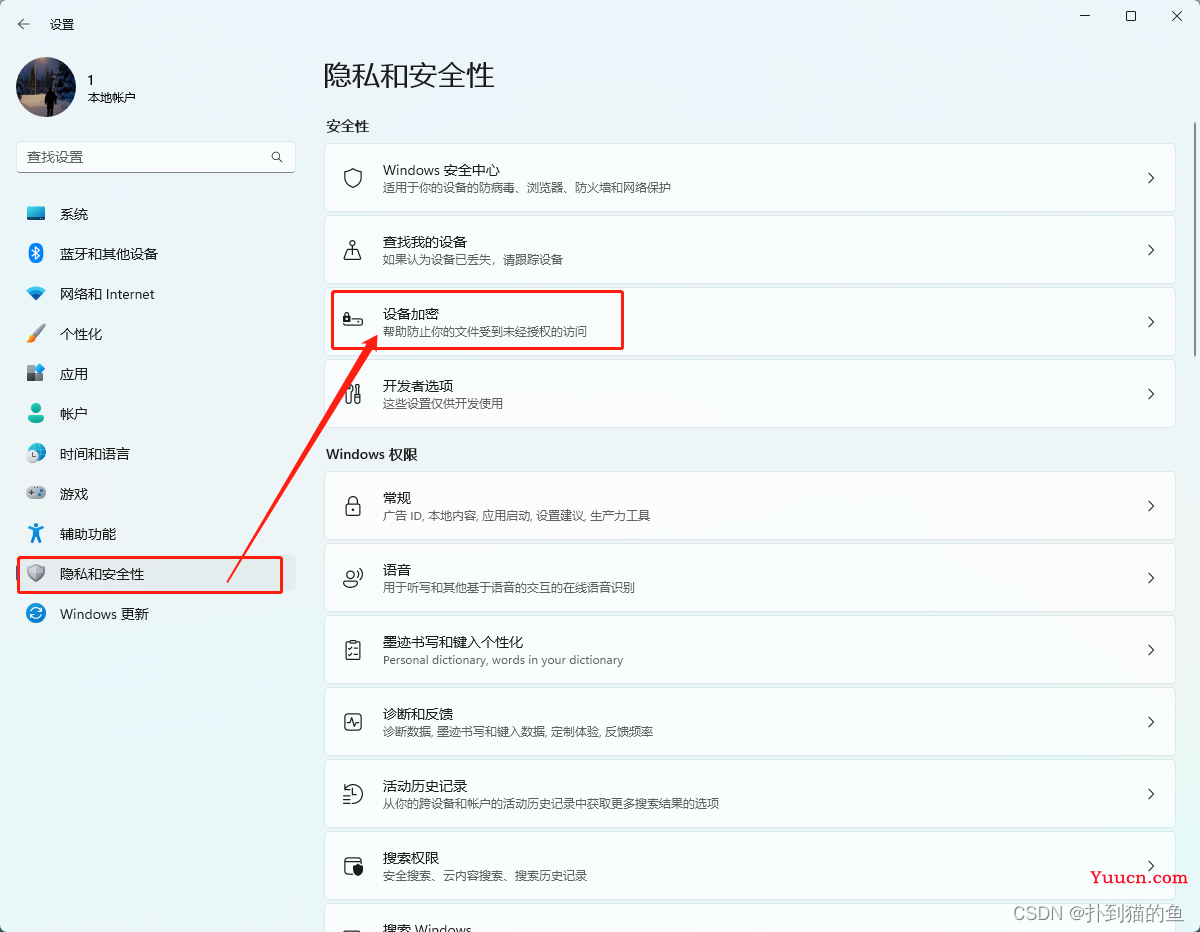Screen dimensions: 1200x932
Task: Go back using the arrow icon
Action: pyautogui.click(x=24, y=24)
